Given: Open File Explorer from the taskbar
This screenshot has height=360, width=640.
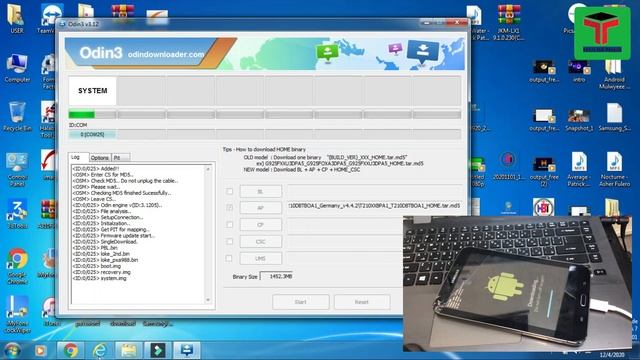Looking at the screenshot, I should [129, 350].
